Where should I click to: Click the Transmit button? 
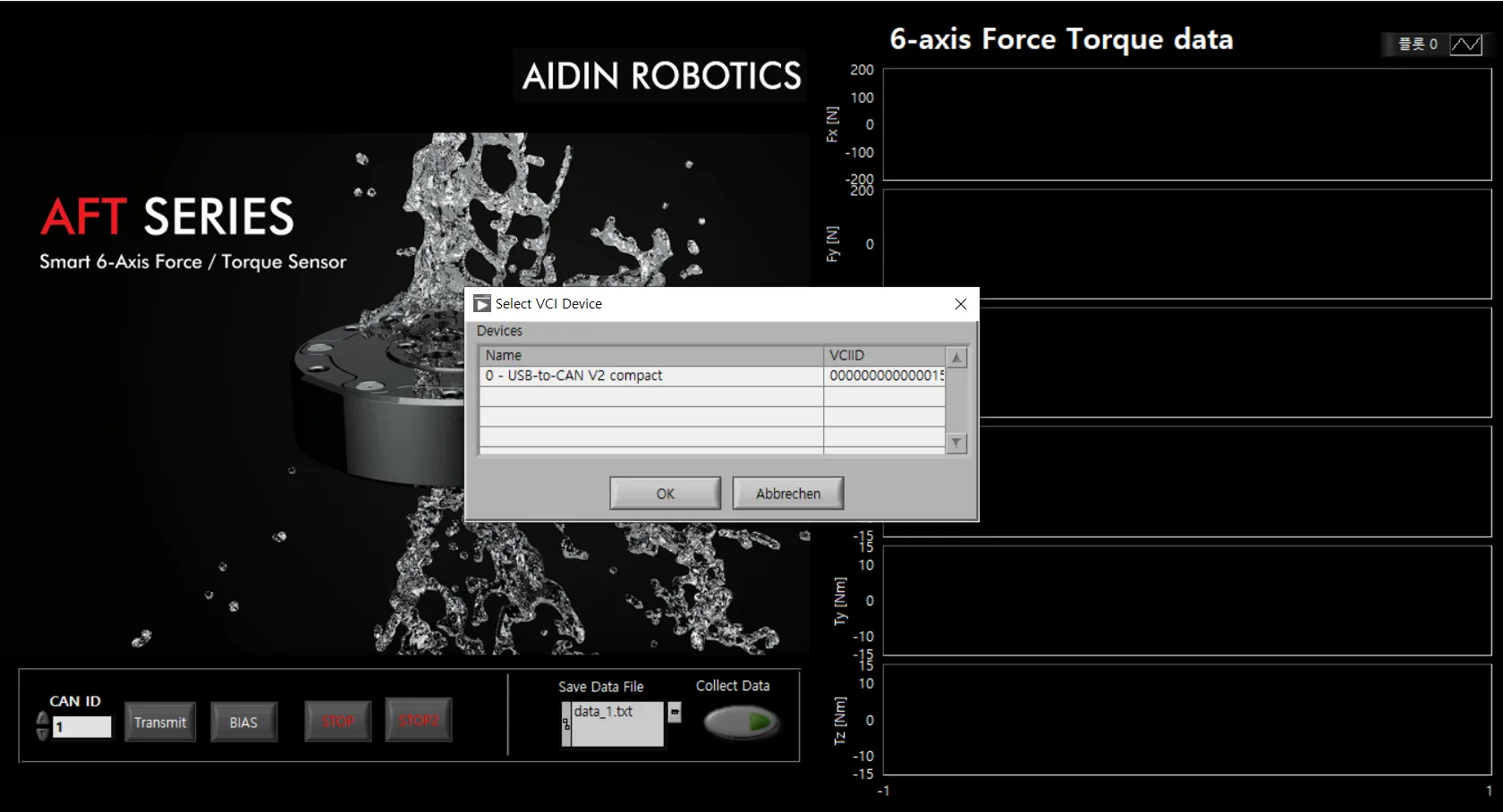[x=160, y=722]
